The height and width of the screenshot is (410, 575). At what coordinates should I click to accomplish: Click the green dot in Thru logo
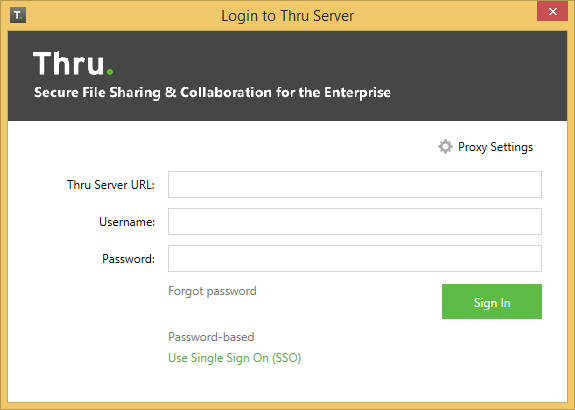tap(110, 72)
